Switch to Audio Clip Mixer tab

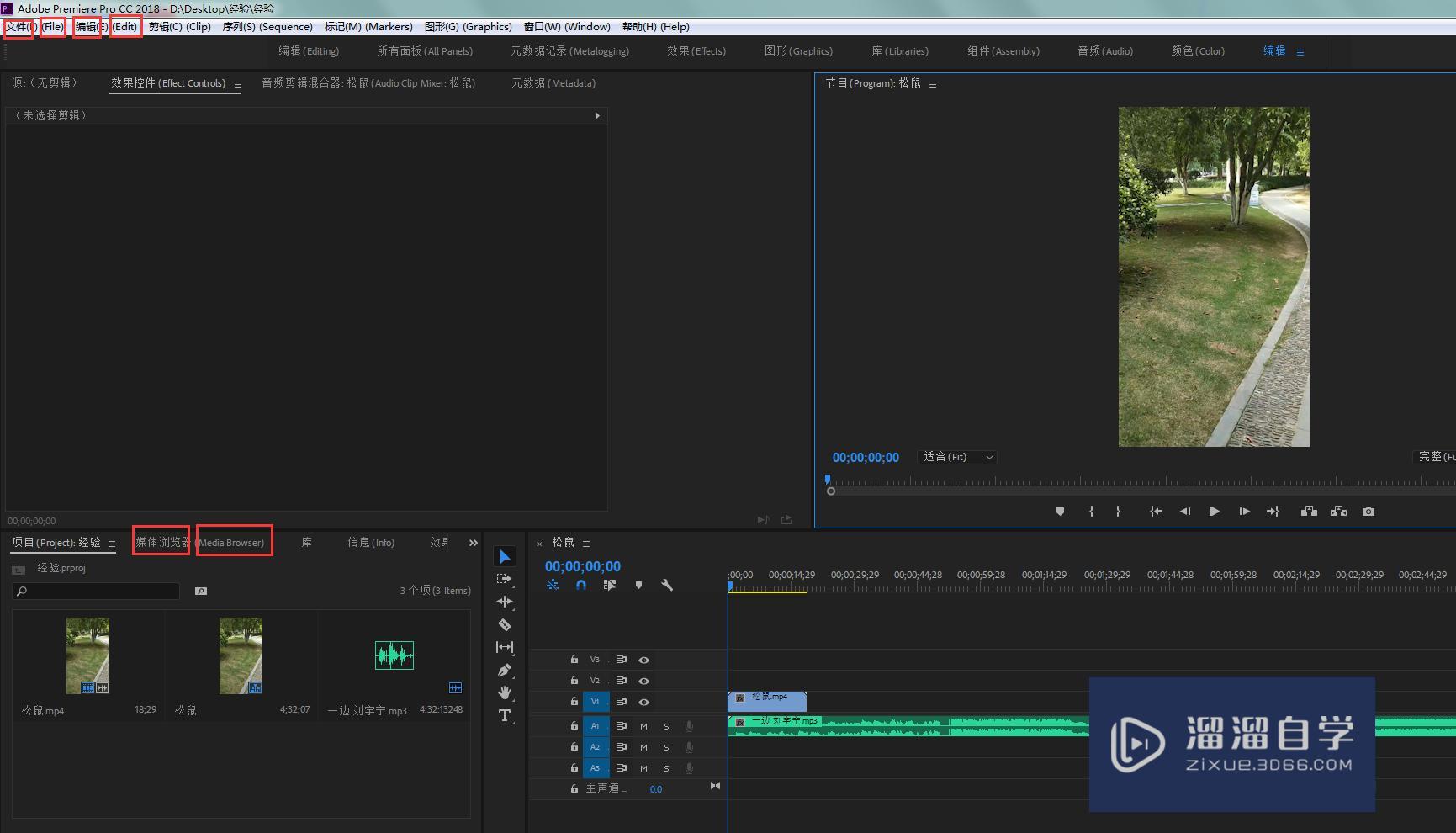368,83
